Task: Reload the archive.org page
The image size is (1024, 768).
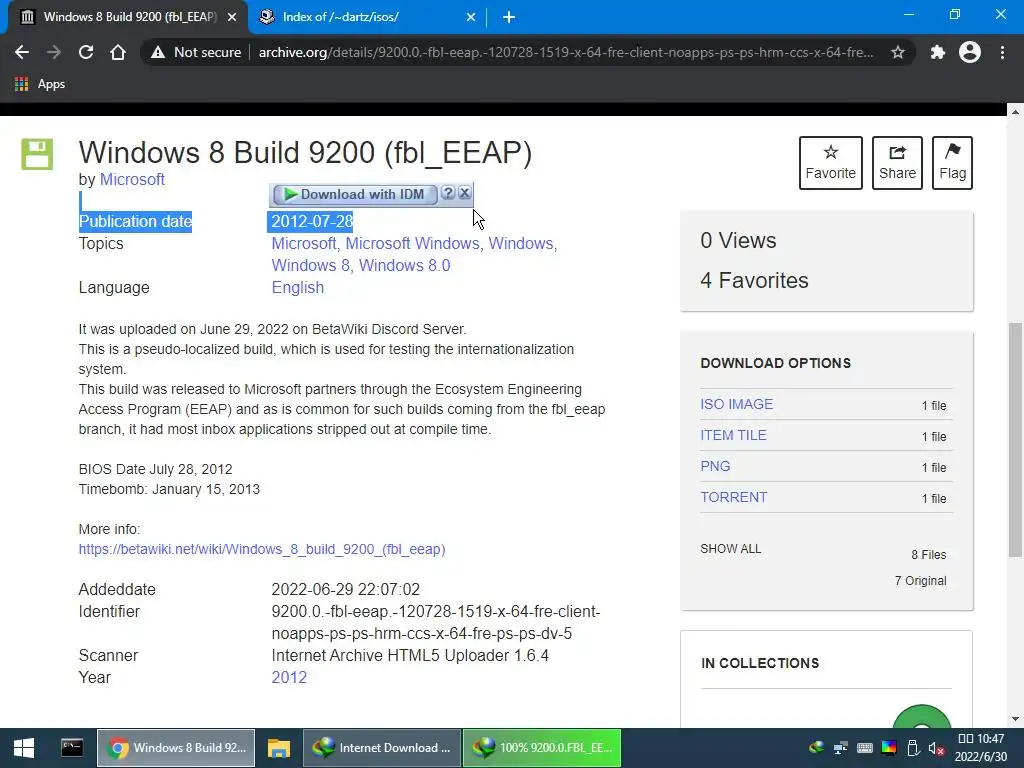Action: 86,52
